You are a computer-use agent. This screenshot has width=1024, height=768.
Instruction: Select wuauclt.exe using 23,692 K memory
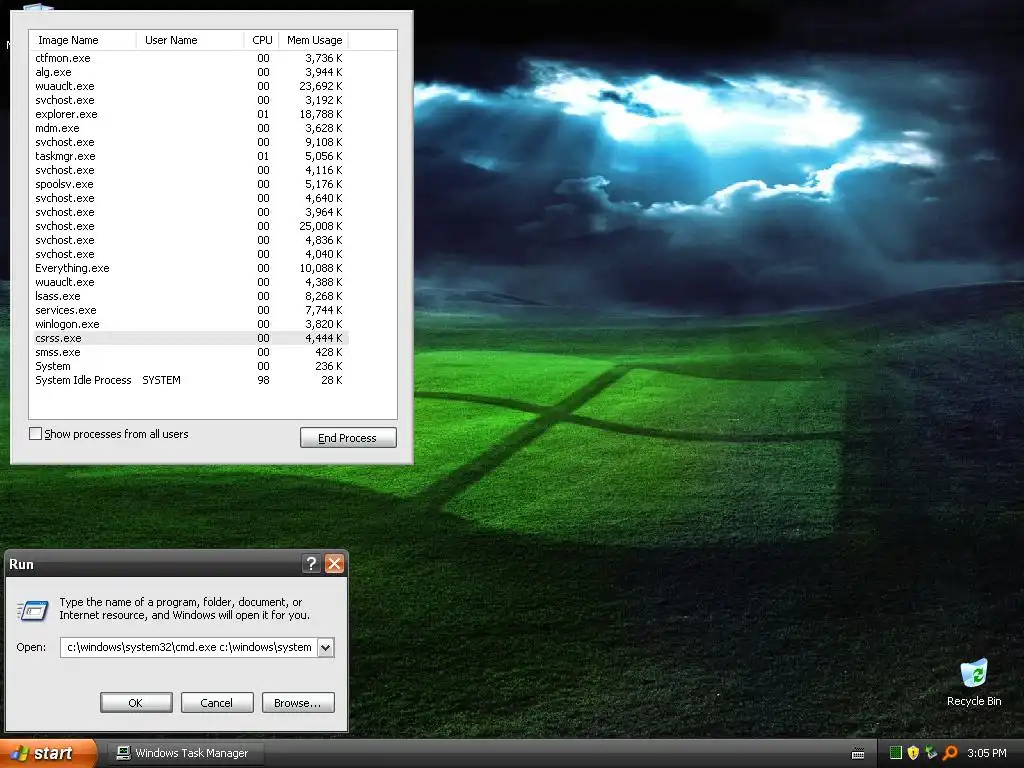click(x=190, y=86)
